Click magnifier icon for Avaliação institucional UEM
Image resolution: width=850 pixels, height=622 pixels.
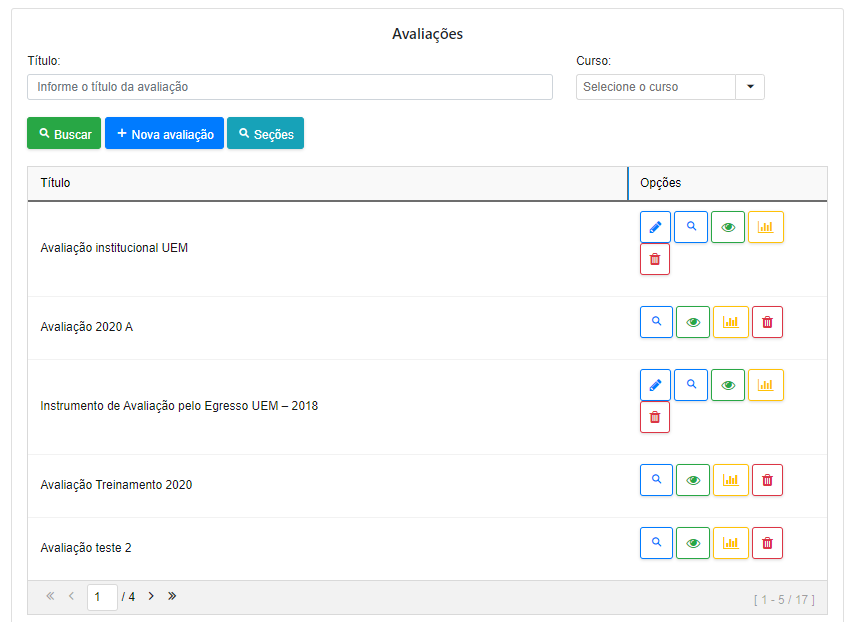(x=691, y=227)
